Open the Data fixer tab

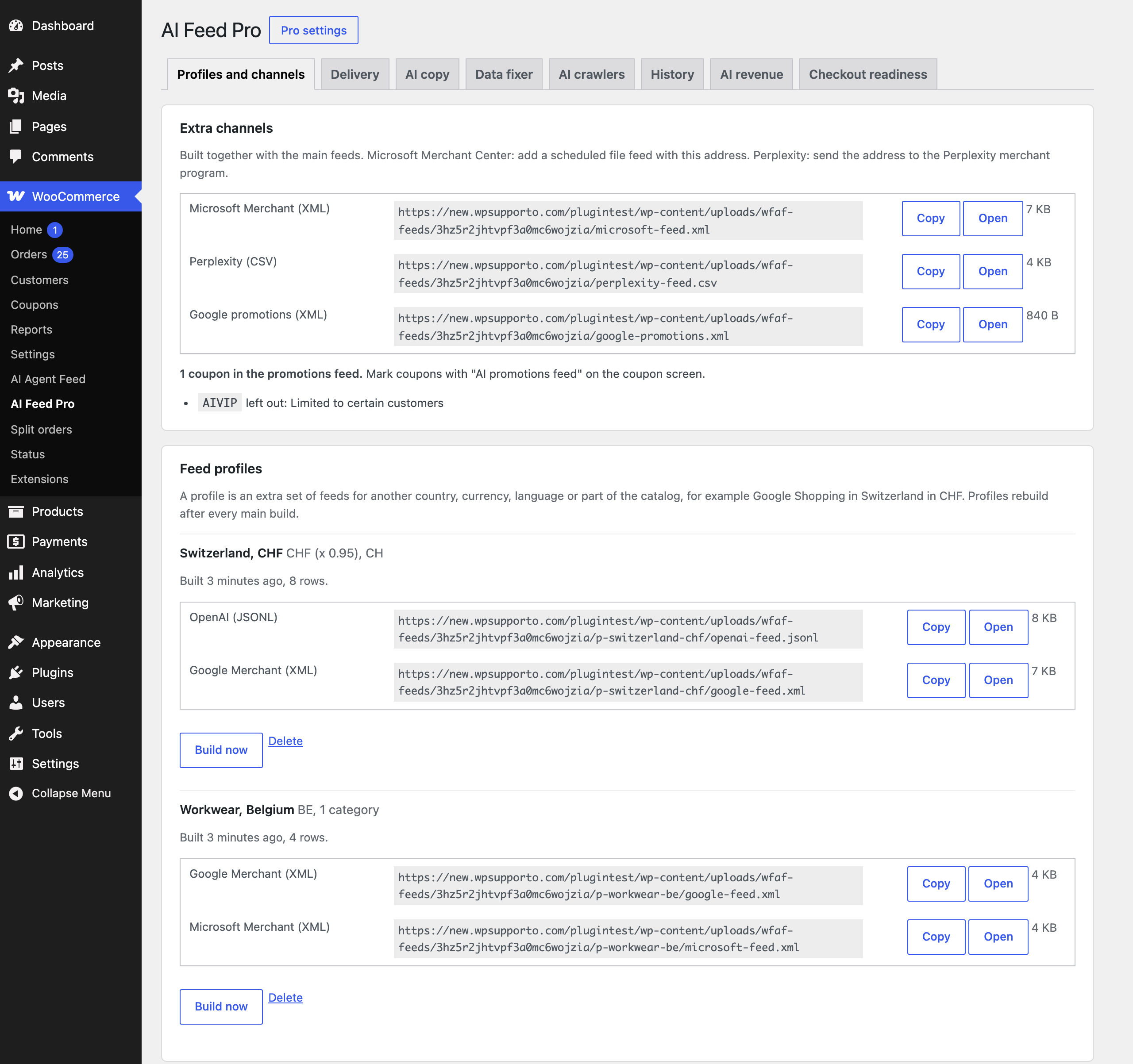[504, 75]
